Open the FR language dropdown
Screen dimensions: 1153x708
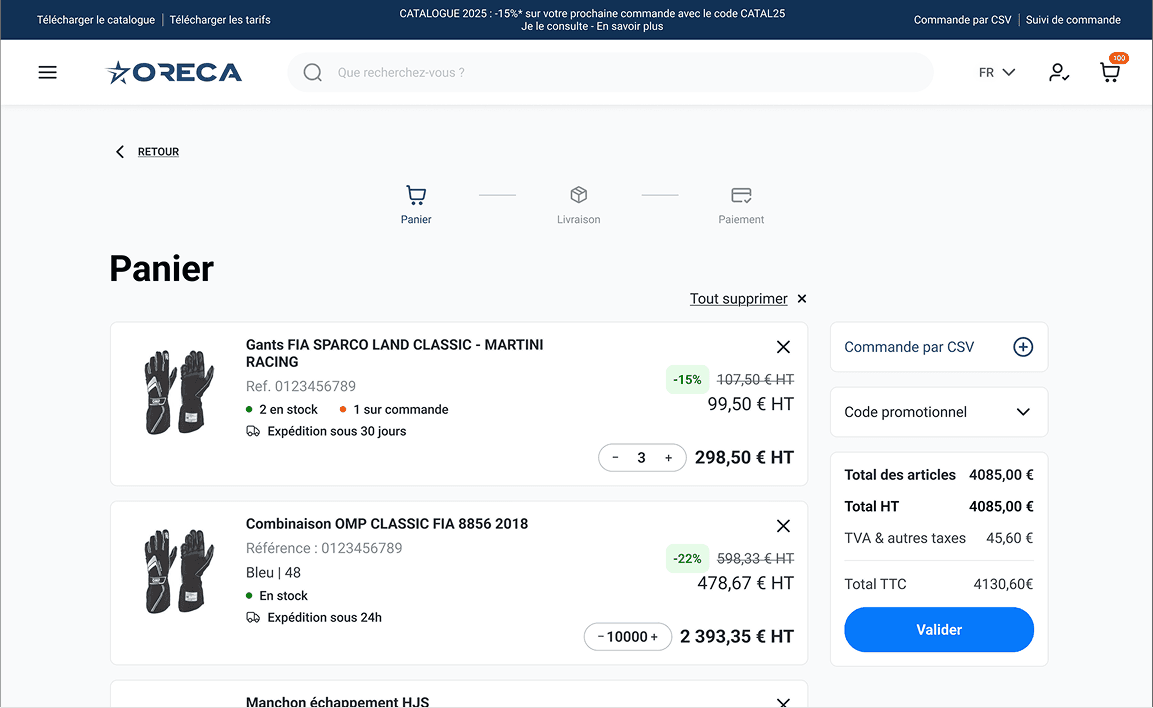(996, 72)
